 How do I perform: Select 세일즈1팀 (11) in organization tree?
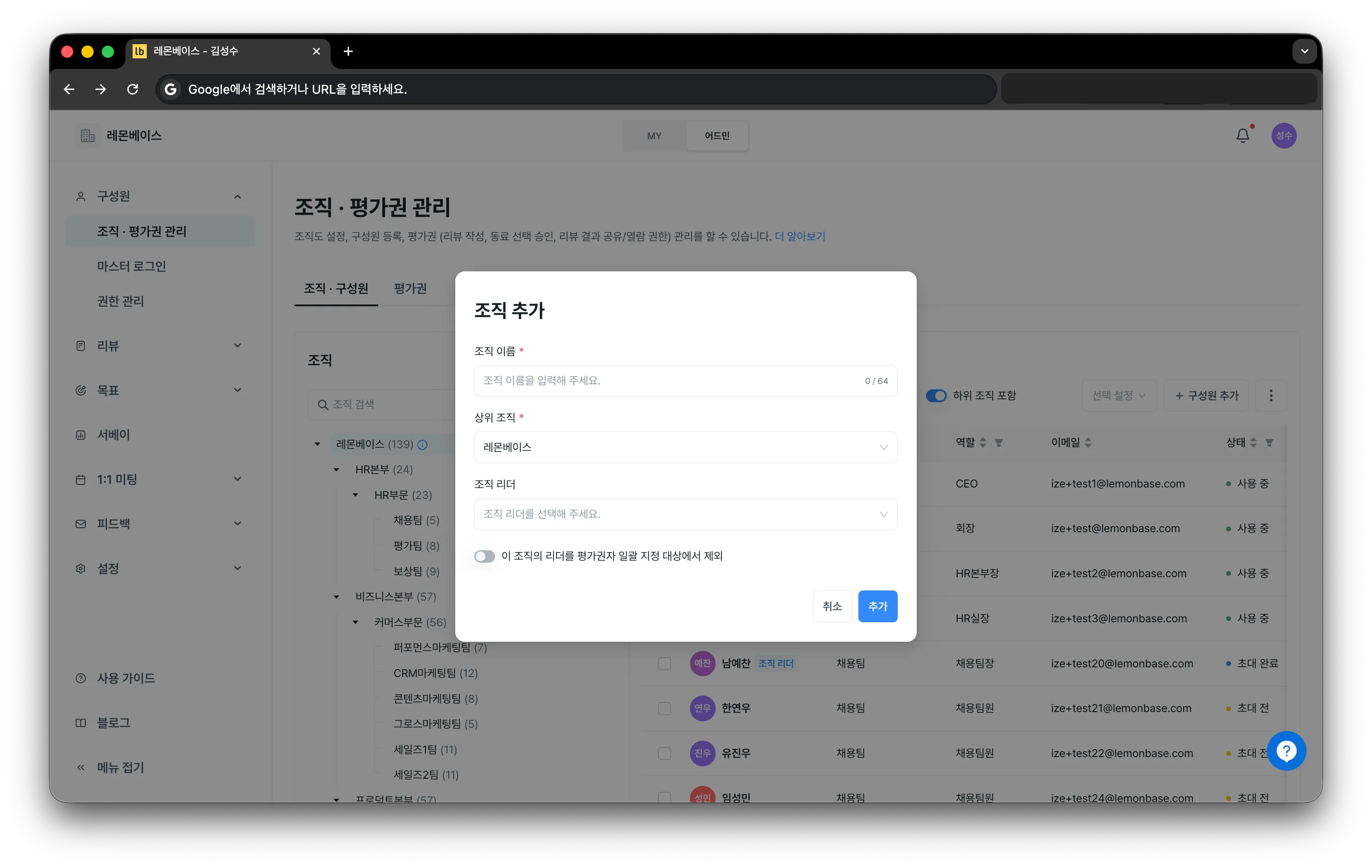[425, 749]
